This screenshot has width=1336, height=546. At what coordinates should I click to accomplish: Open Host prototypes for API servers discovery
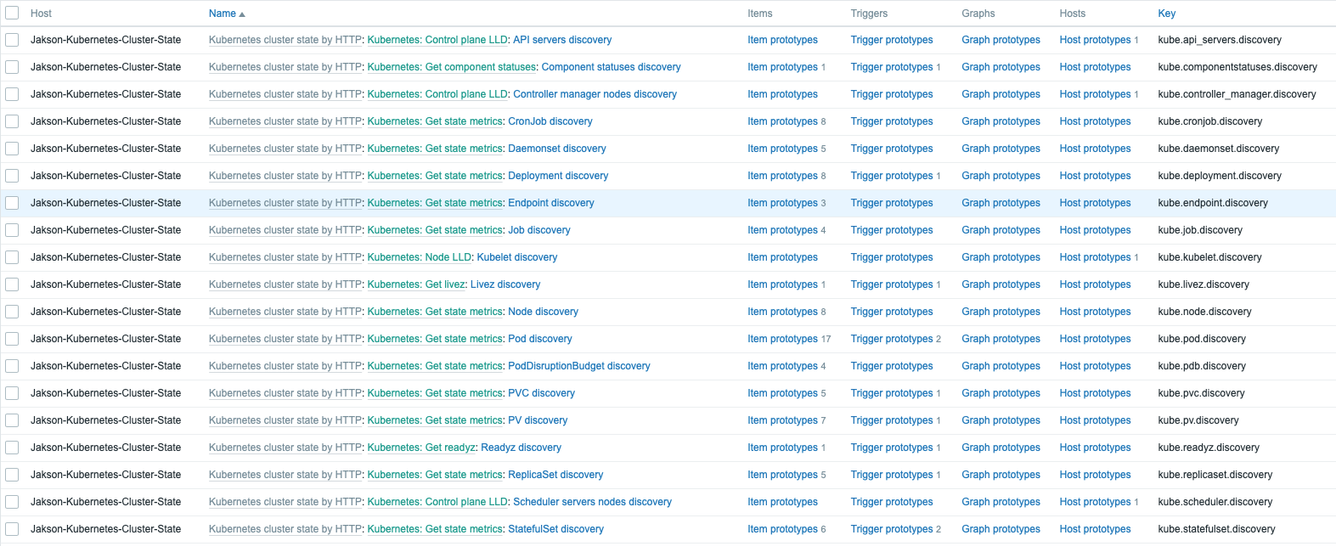(1095, 40)
